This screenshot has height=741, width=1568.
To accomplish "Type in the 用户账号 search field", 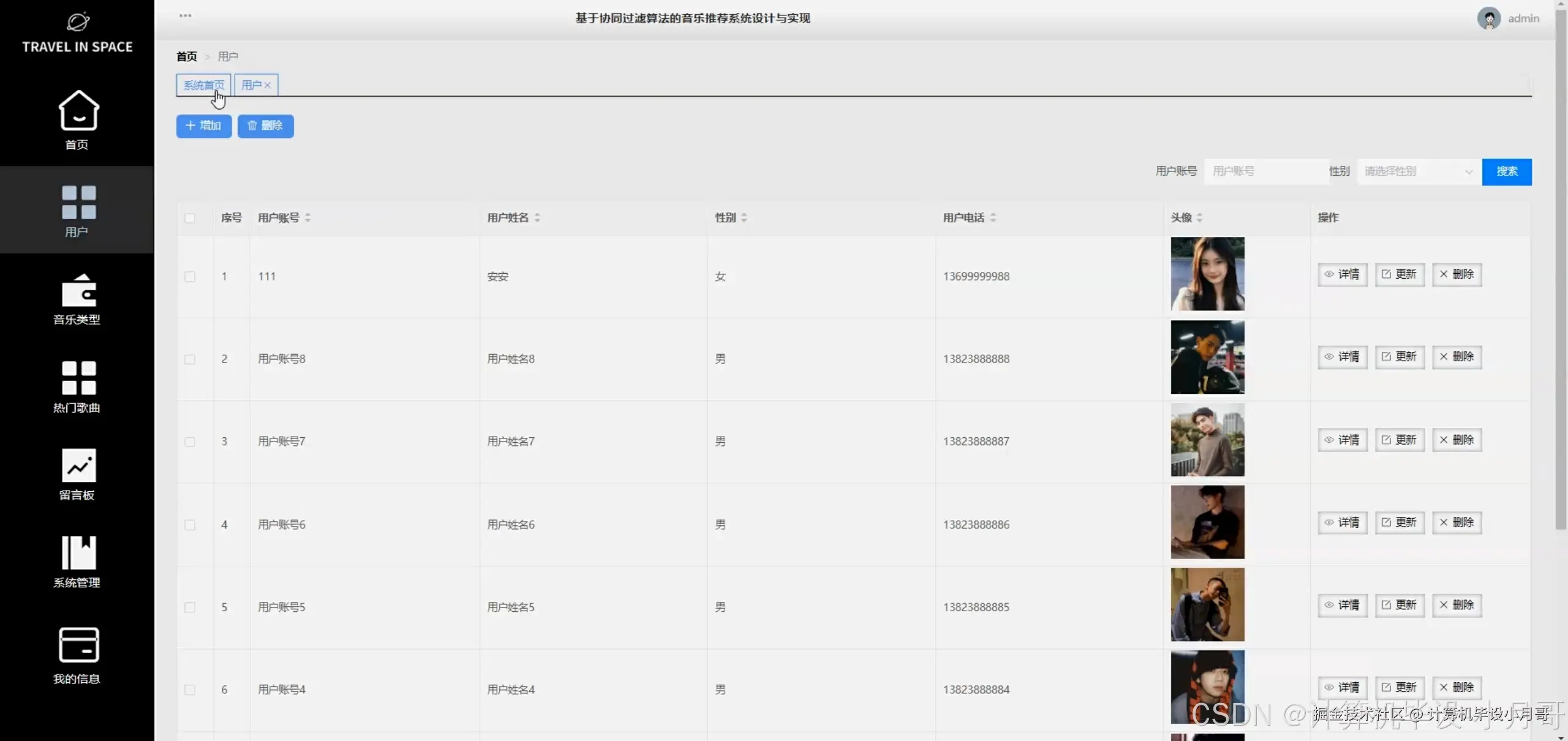I will (1265, 171).
